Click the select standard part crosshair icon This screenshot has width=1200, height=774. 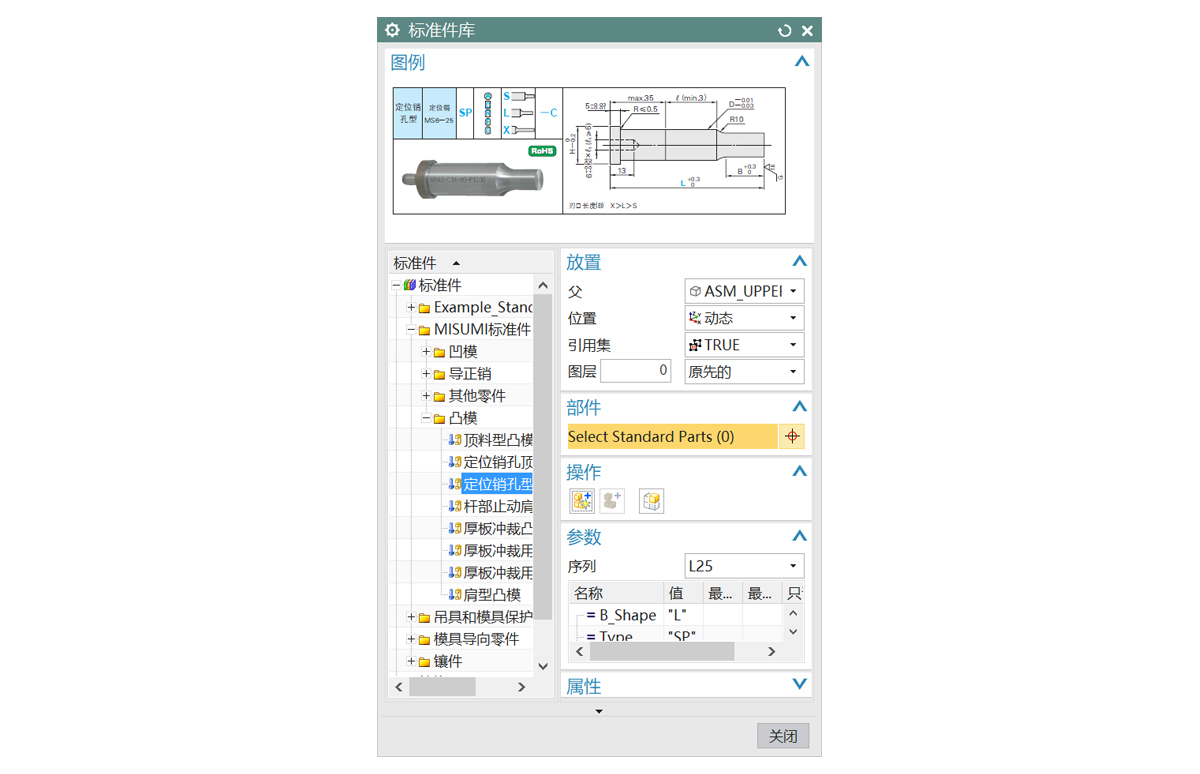[792, 437]
